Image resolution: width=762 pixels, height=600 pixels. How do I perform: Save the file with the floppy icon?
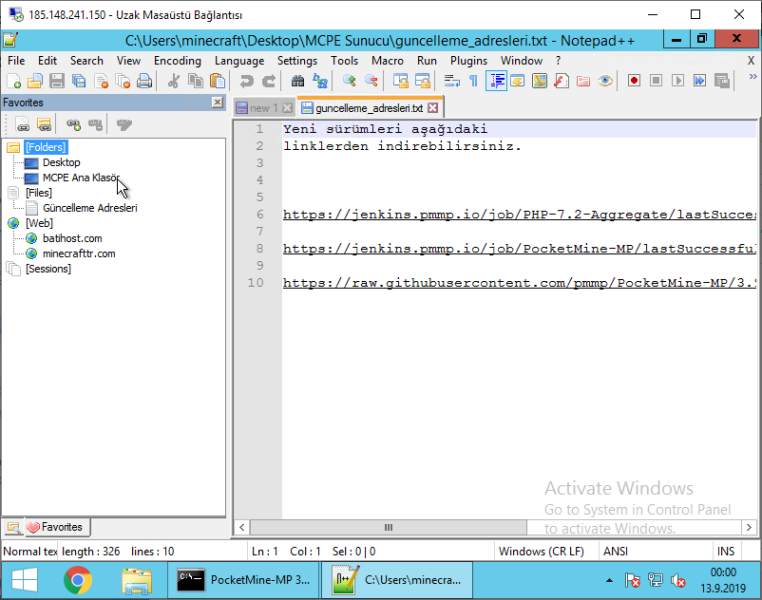pyautogui.click(x=57, y=81)
